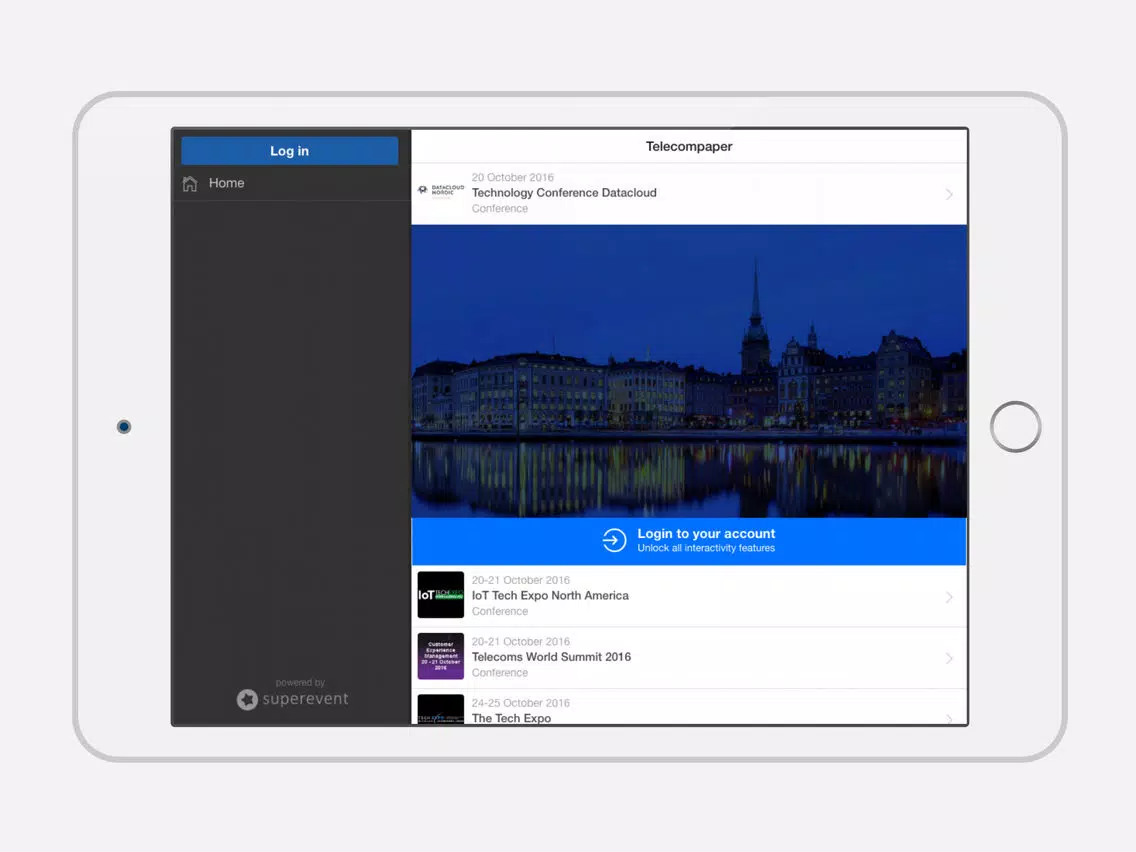Click the Stockholm night skyline banner image

point(689,371)
